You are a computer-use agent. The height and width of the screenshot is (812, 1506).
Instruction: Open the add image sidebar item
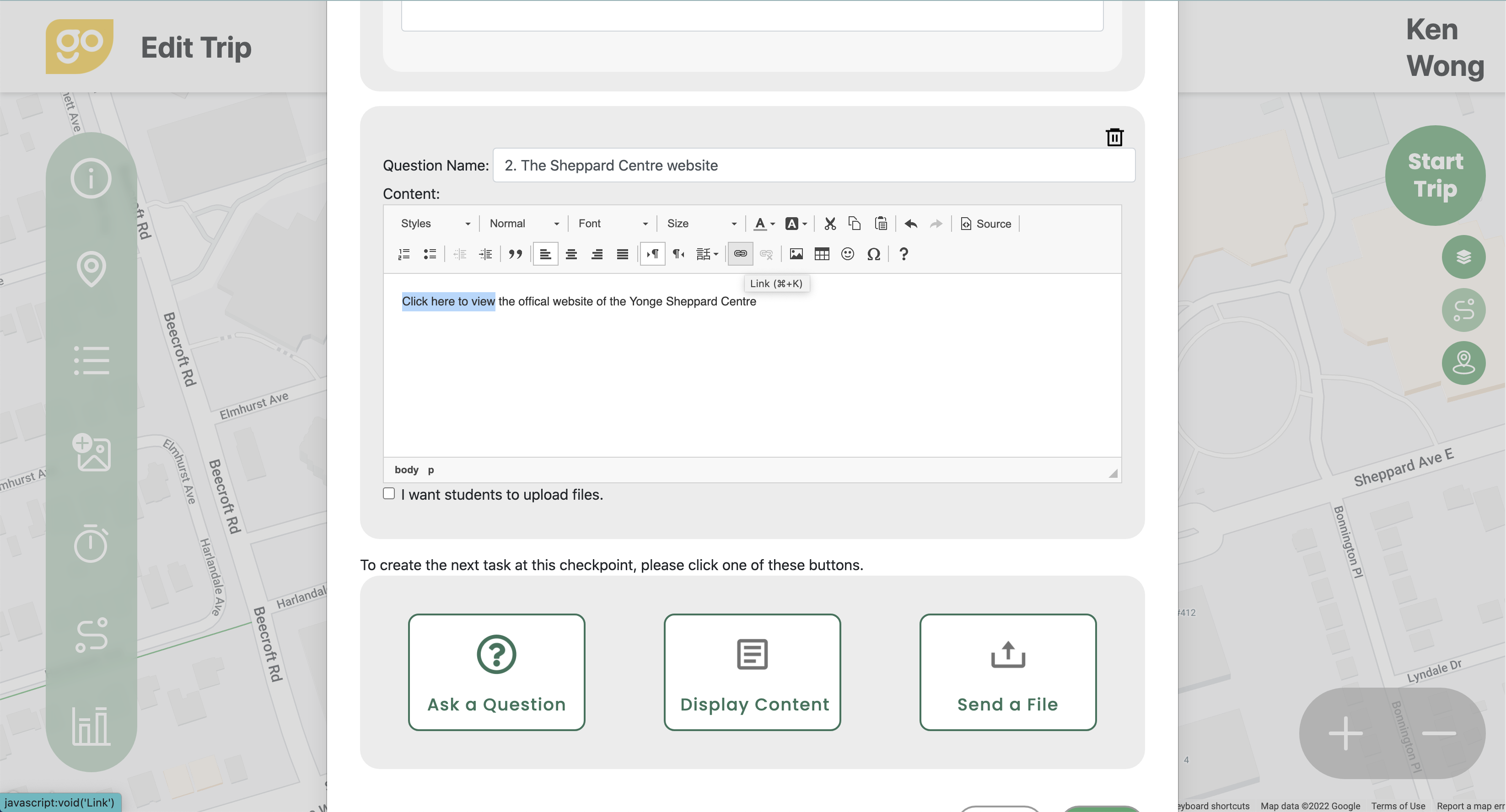tap(91, 452)
